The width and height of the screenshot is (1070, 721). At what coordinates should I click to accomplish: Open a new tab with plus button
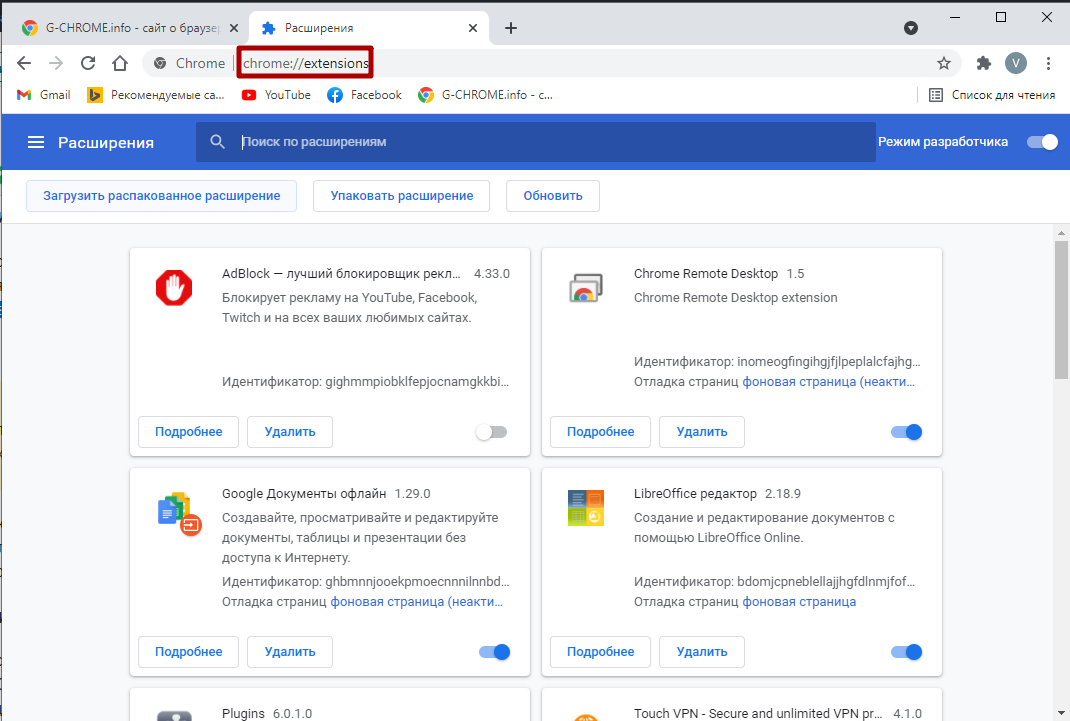point(510,28)
